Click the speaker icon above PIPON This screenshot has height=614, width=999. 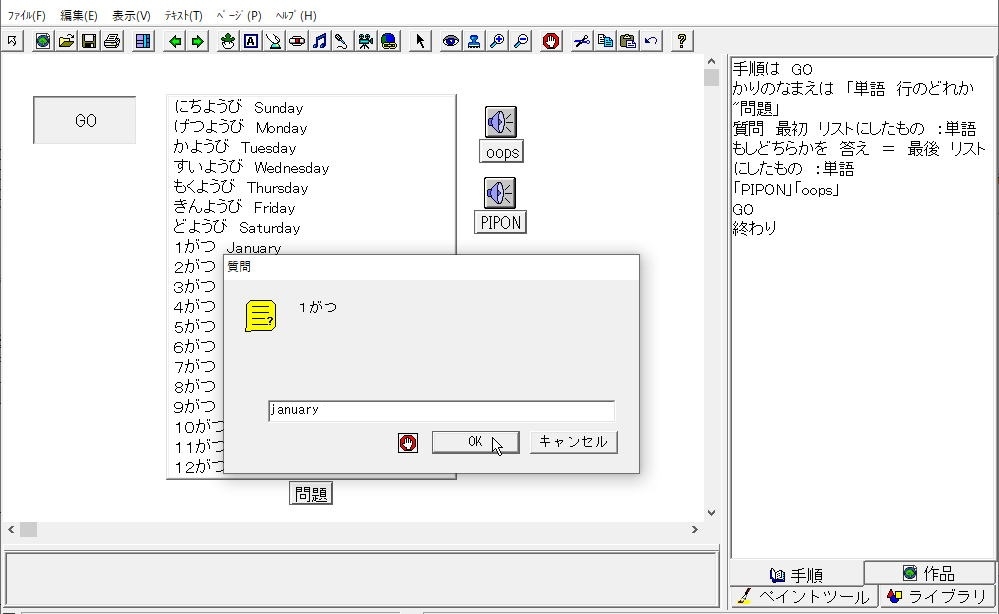[500, 192]
